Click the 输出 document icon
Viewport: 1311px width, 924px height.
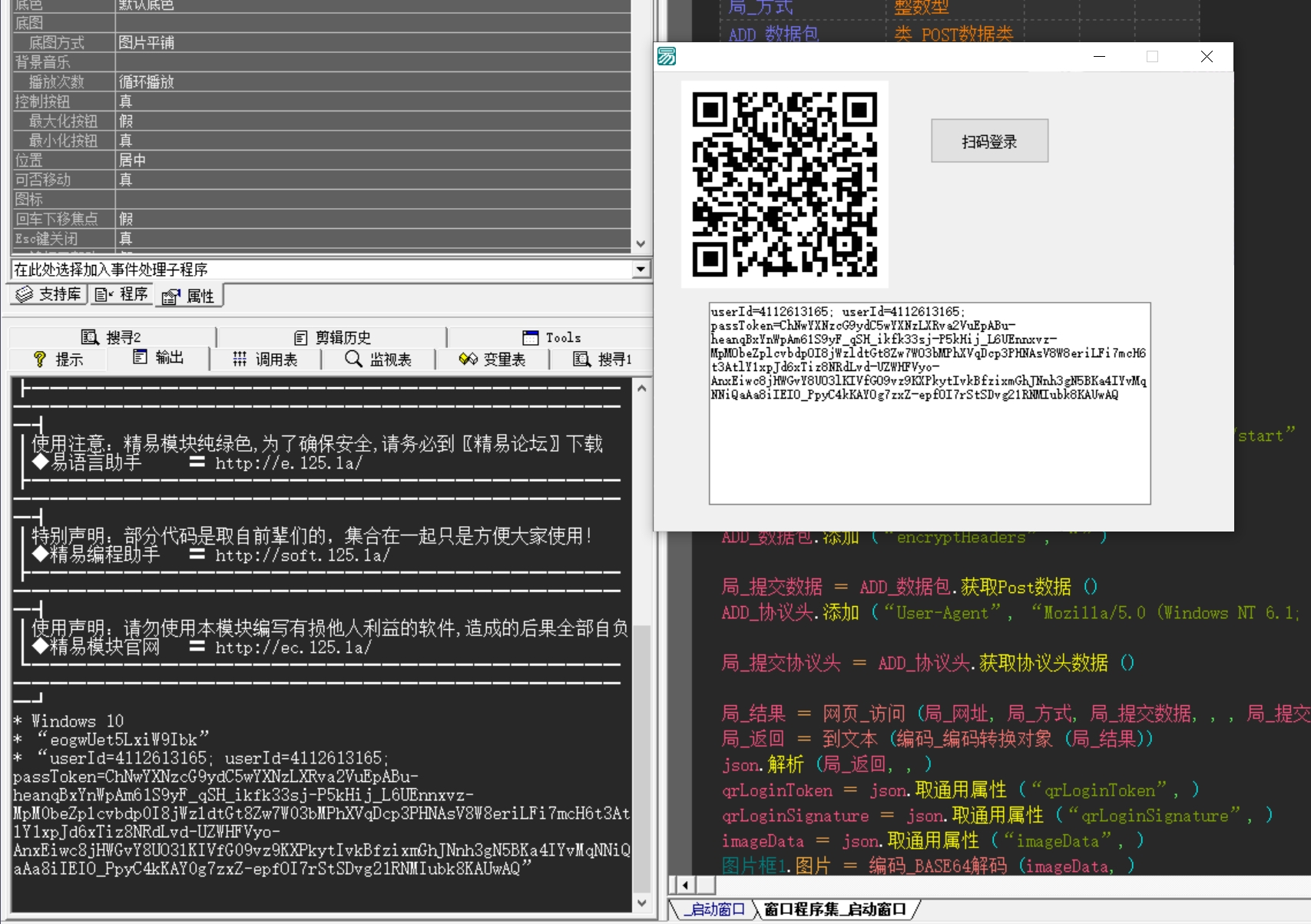point(140,356)
